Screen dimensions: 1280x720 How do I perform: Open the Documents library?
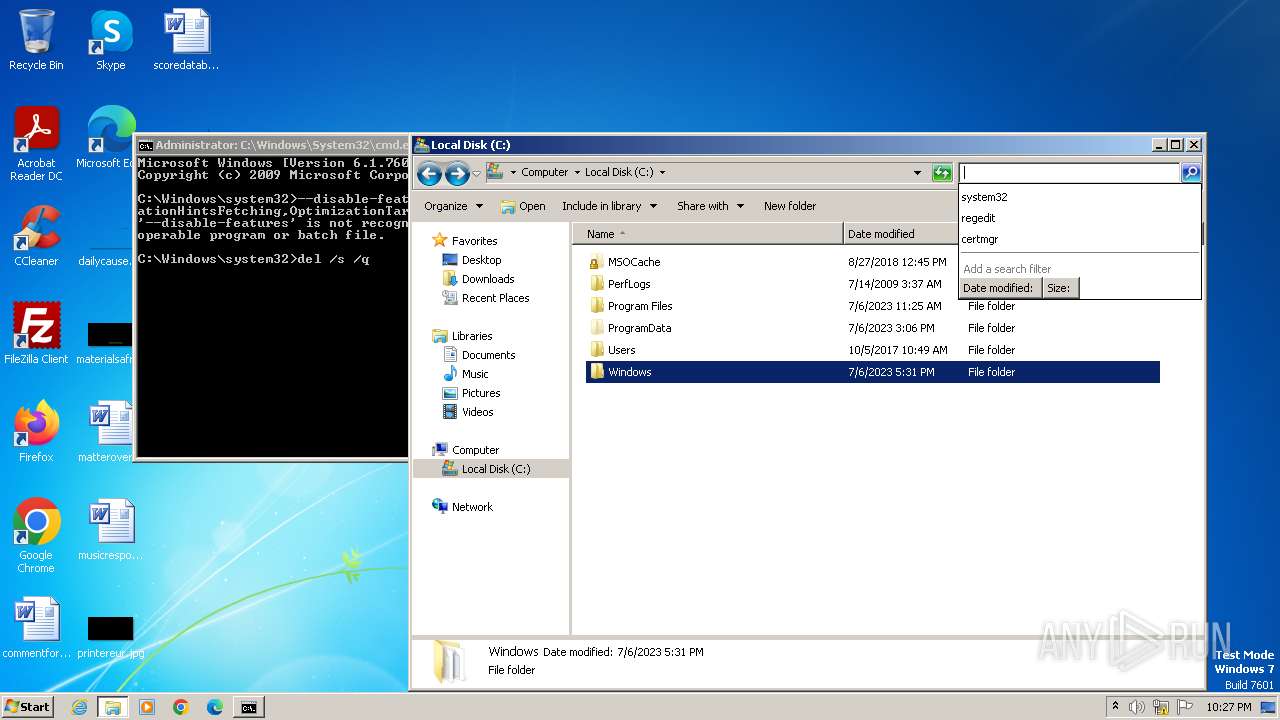[x=488, y=355]
